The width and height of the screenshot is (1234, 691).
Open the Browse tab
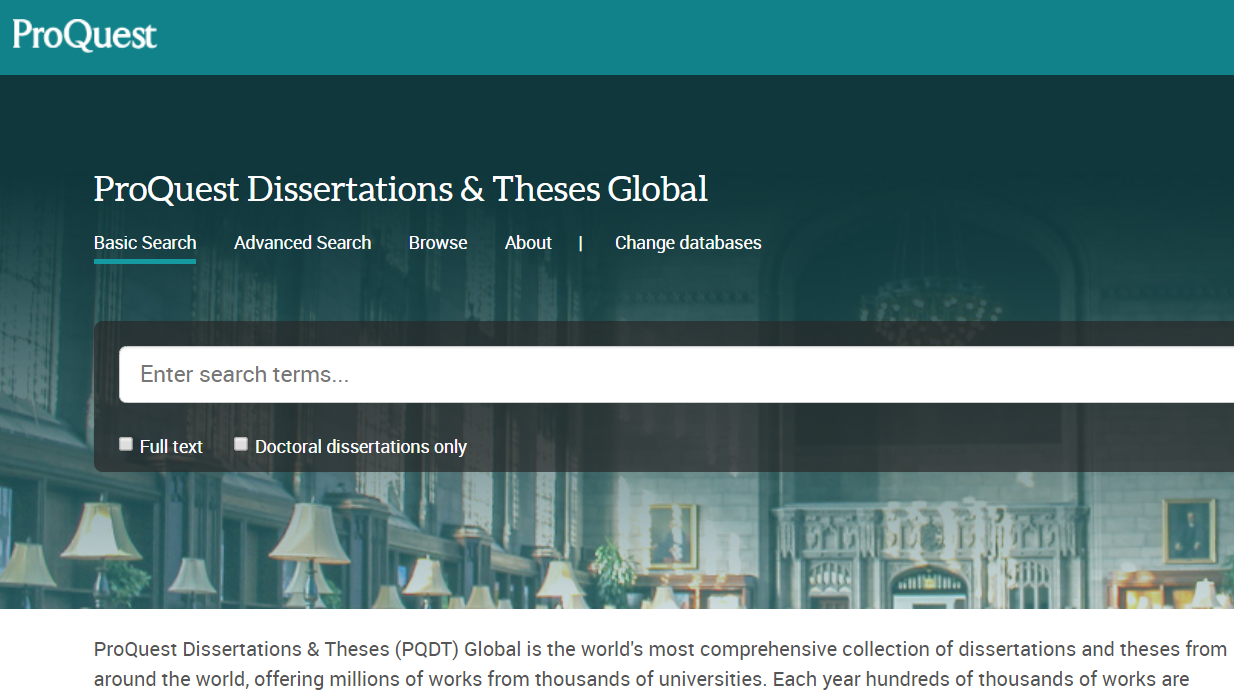pos(438,243)
